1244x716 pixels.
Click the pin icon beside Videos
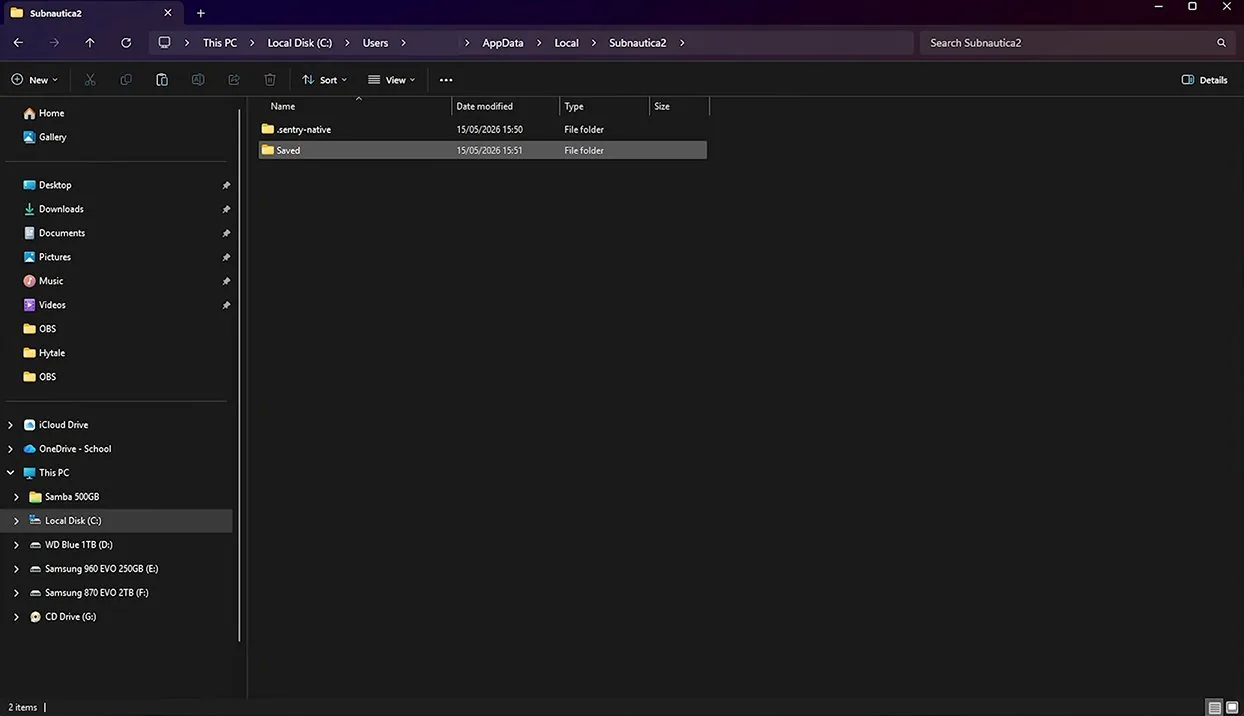point(226,305)
